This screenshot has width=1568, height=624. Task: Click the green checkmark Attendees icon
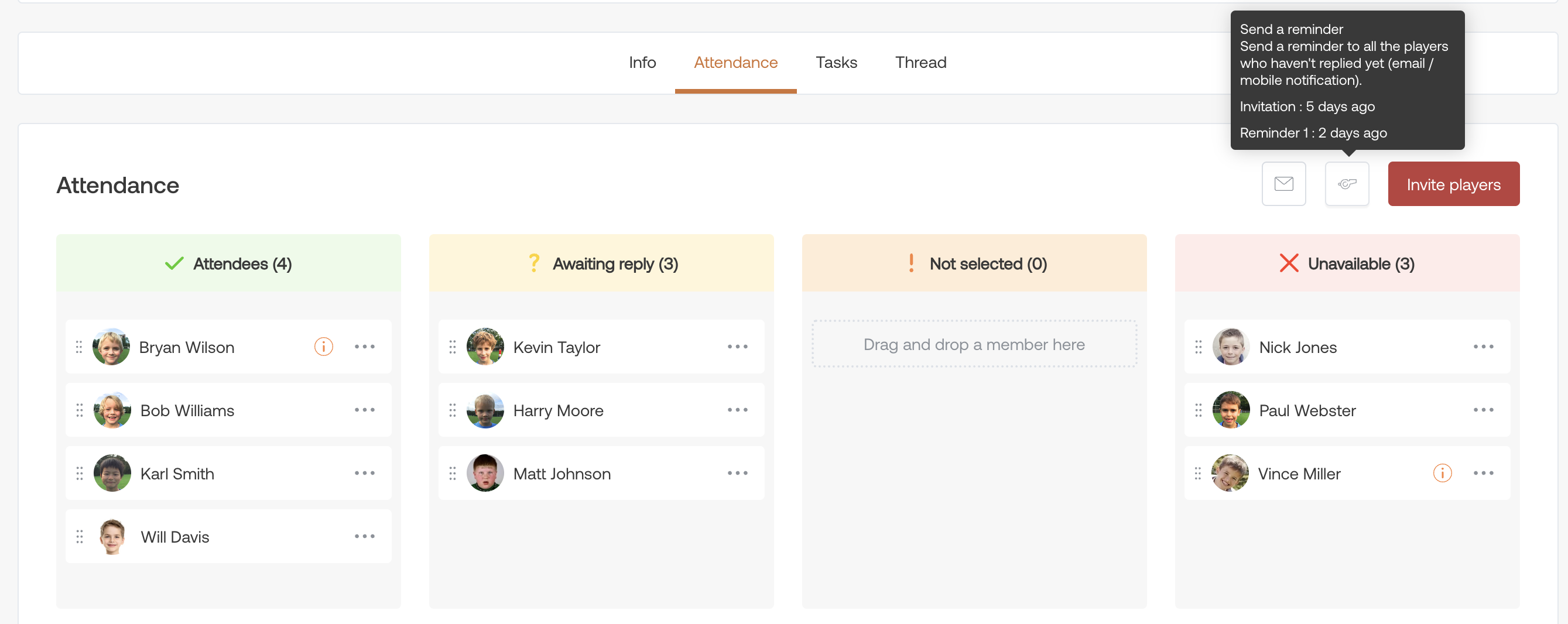pyautogui.click(x=174, y=263)
